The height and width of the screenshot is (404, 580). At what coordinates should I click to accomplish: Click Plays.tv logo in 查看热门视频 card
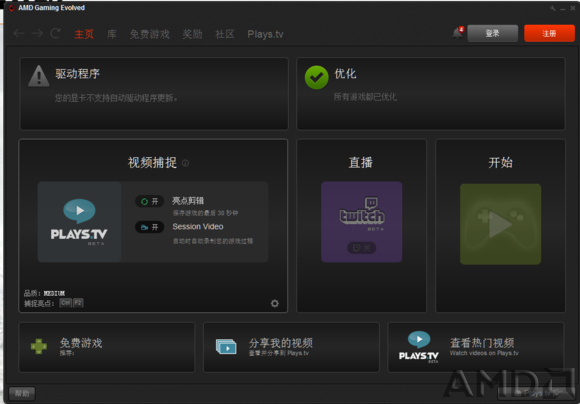[x=419, y=347]
